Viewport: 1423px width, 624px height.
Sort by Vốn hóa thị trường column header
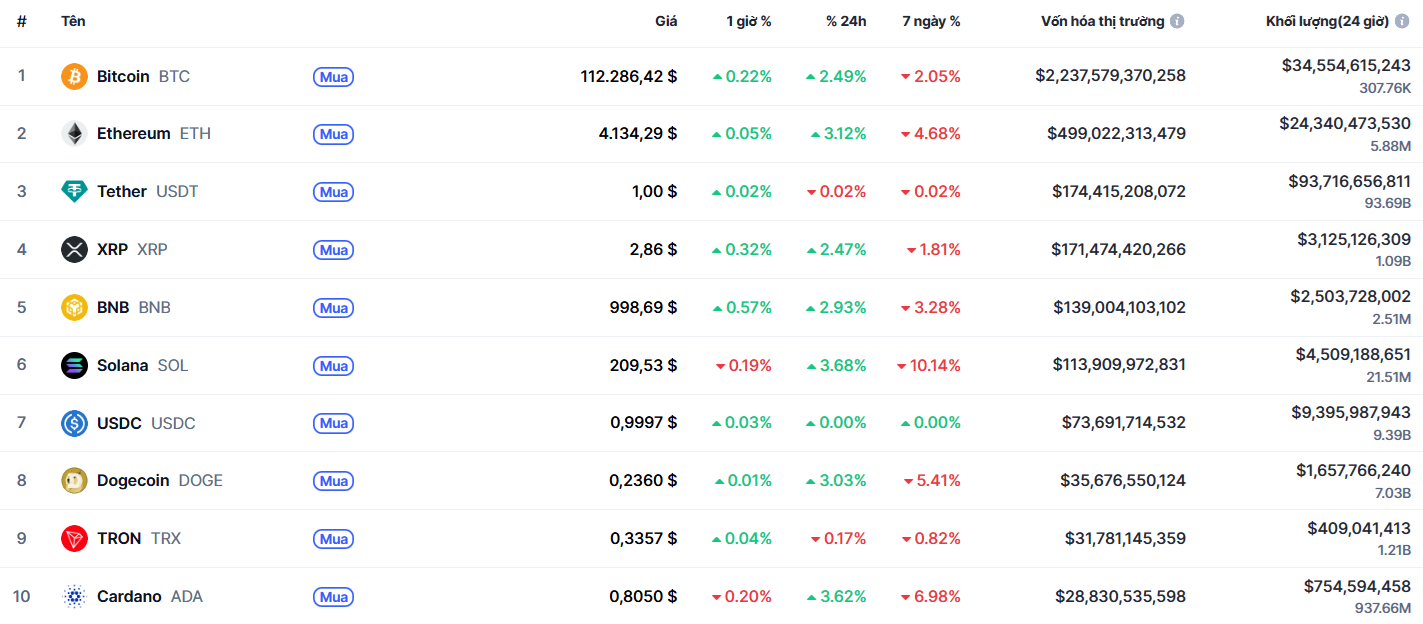(x=1103, y=21)
